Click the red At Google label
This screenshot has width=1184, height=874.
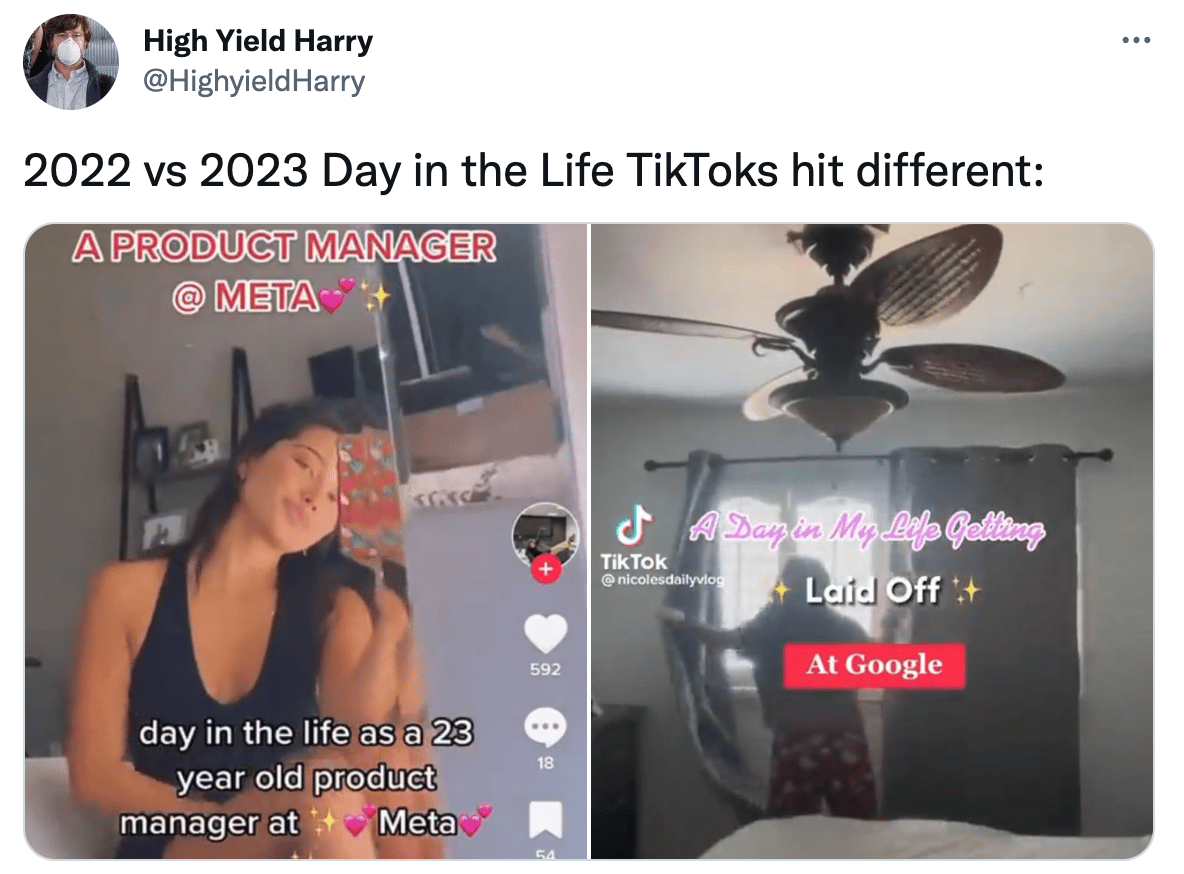pos(874,665)
